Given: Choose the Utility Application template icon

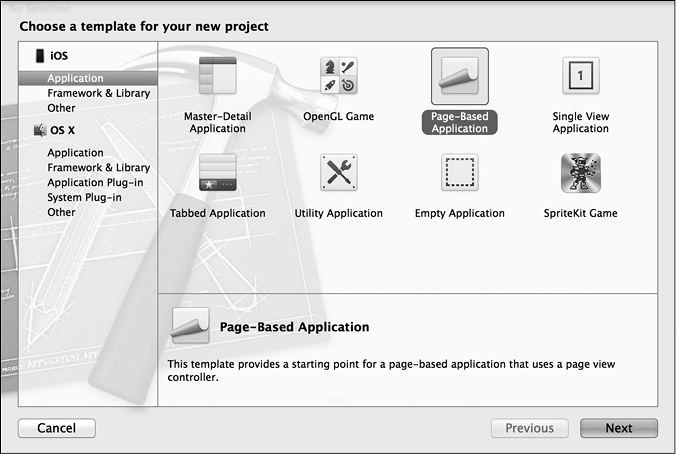Looking at the screenshot, I should point(338,173).
